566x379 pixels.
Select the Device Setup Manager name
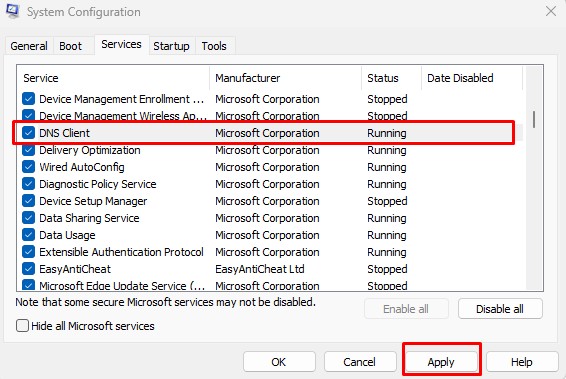tap(93, 201)
